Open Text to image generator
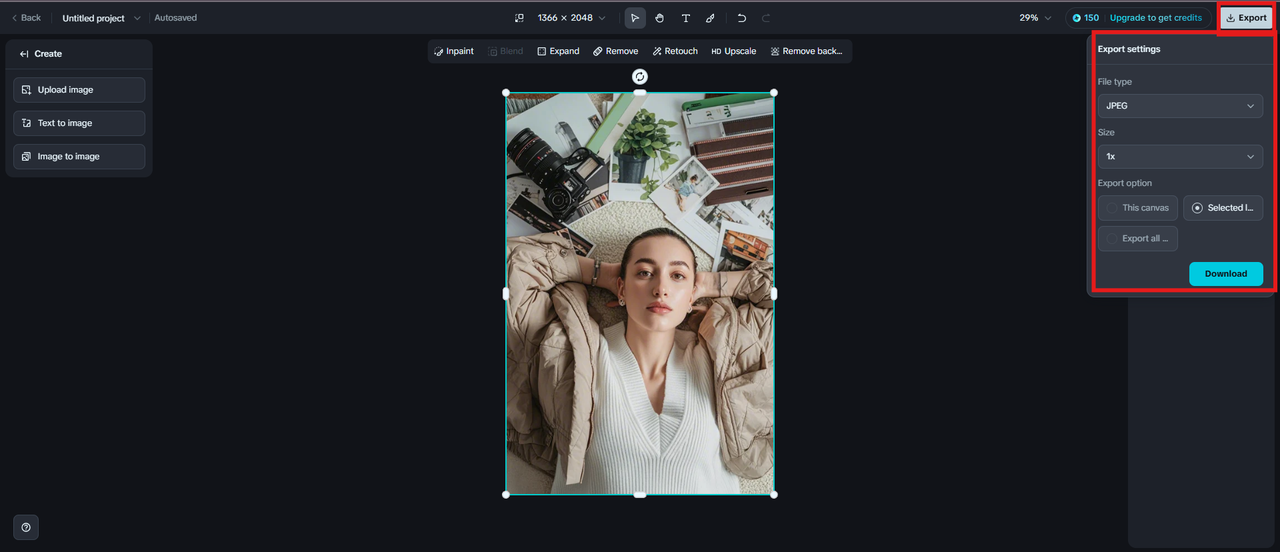This screenshot has height=552, width=1280. [x=79, y=123]
